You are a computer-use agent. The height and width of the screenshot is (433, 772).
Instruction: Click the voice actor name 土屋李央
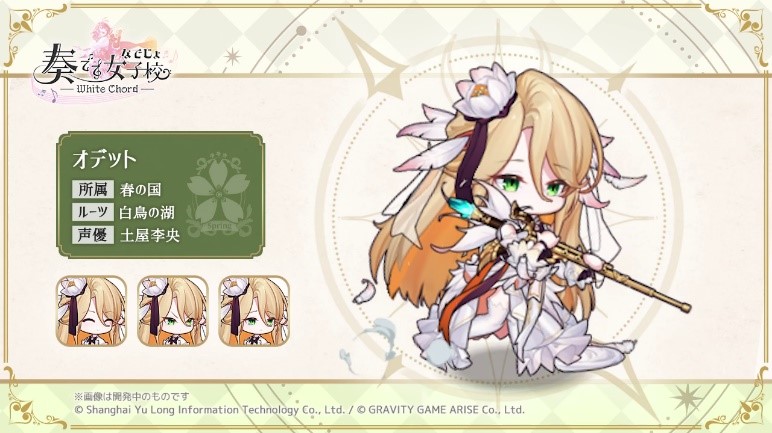[x=150, y=235]
